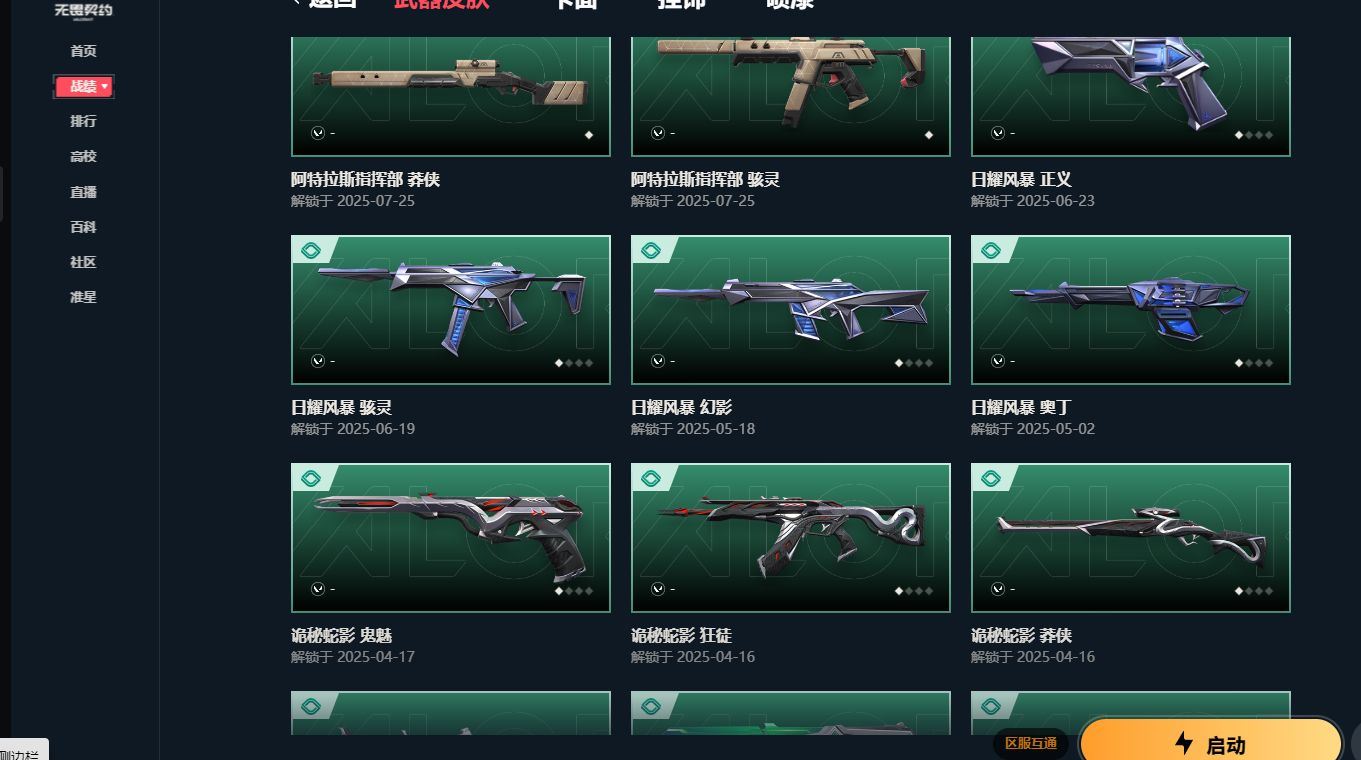This screenshot has height=760, width=1361.
Task: Click the green tier badge on 诡秘蛇影 鬼魅 card
Action: (311, 478)
